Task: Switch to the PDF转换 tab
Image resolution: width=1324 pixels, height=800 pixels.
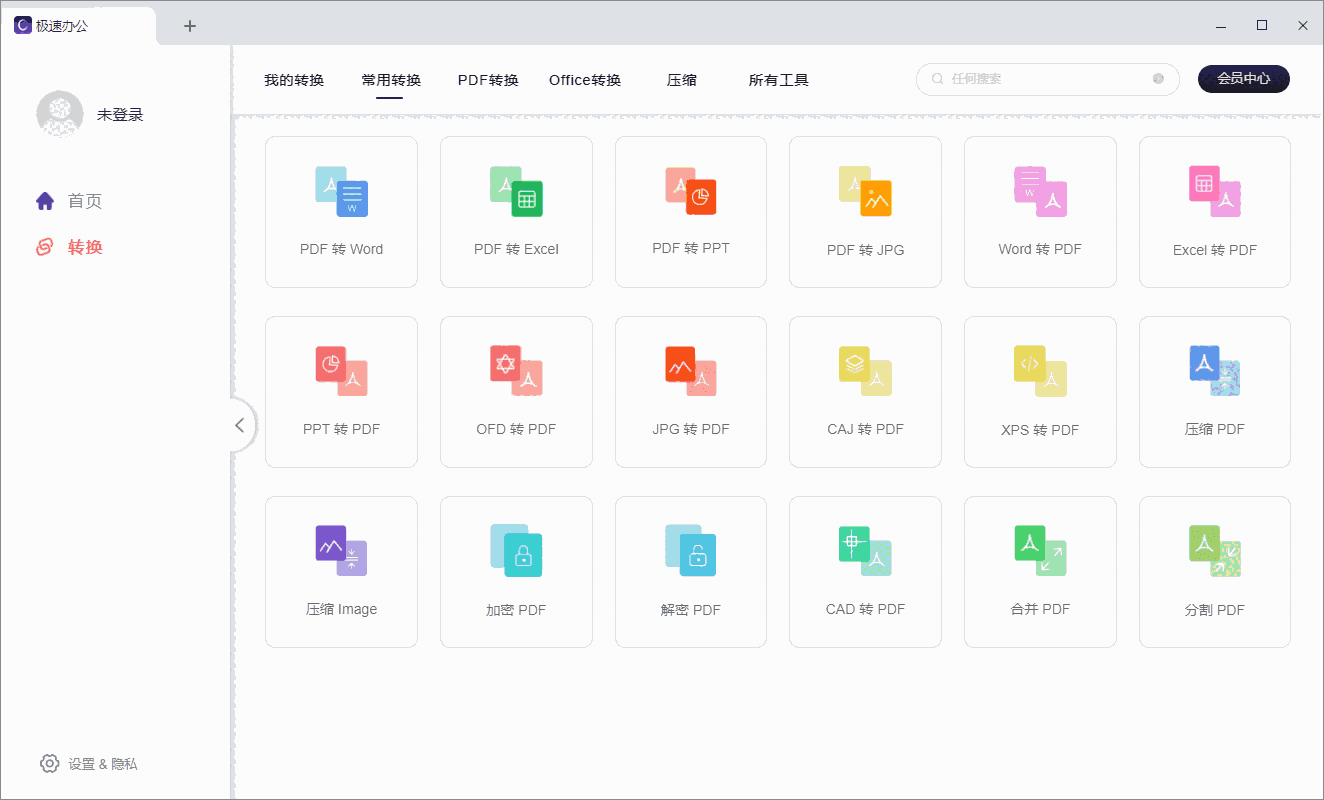Action: pos(488,80)
